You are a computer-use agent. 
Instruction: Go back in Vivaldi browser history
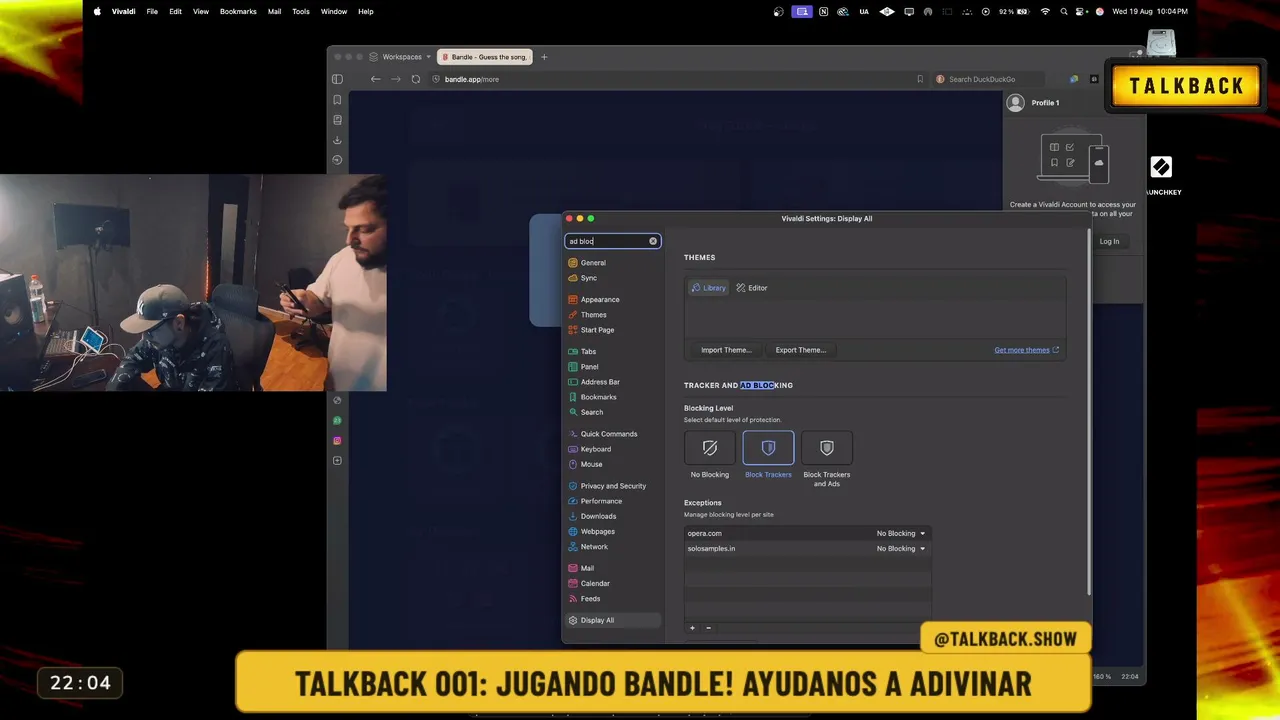pyautogui.click(x=375, y=79)
